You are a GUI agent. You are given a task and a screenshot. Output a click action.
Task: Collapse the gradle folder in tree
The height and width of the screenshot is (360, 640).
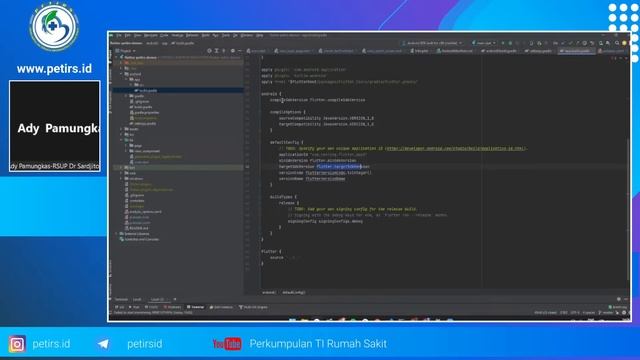tap(126, 96)
